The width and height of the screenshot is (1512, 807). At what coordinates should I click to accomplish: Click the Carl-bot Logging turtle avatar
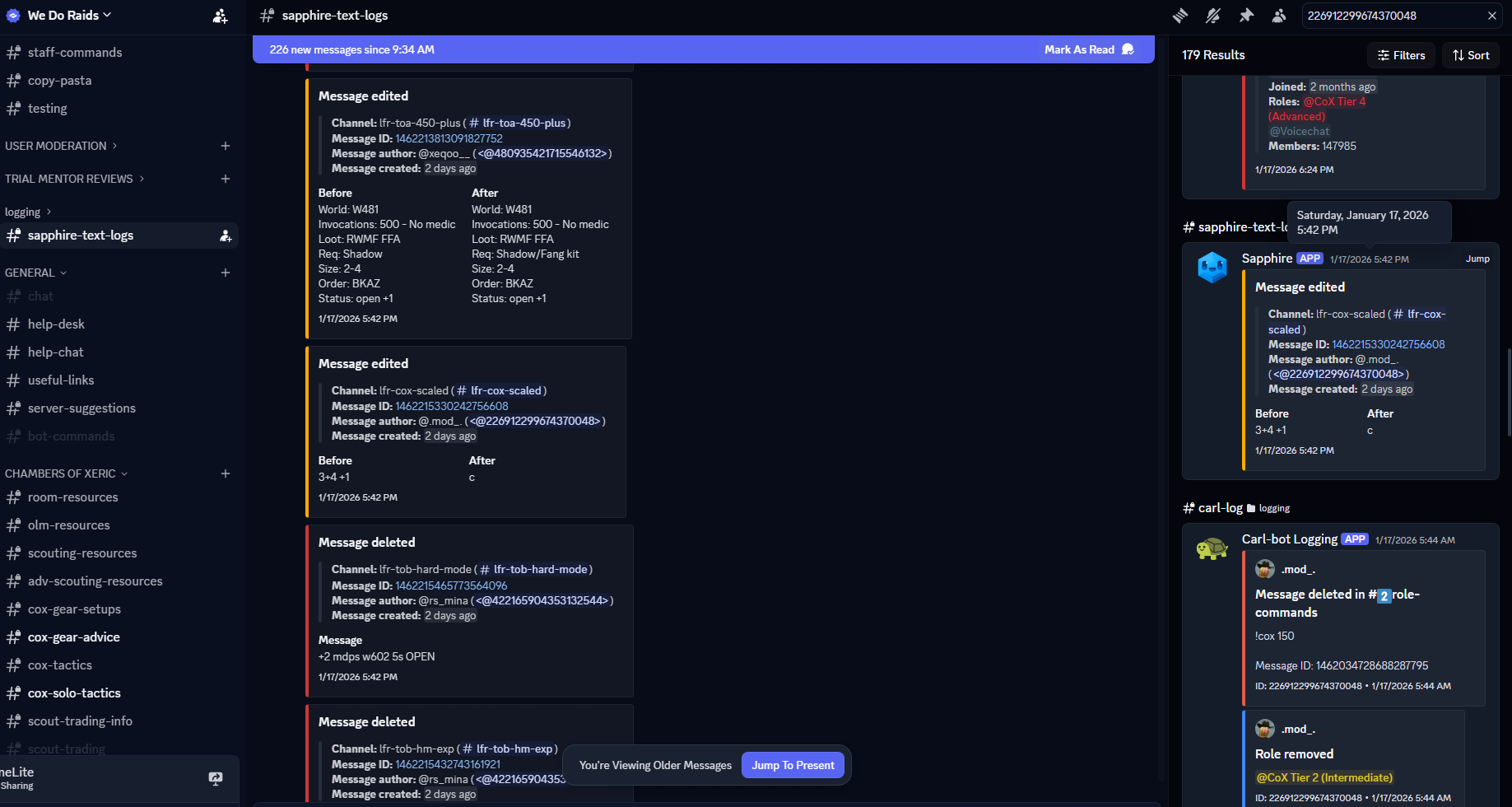pos(1212,548)
